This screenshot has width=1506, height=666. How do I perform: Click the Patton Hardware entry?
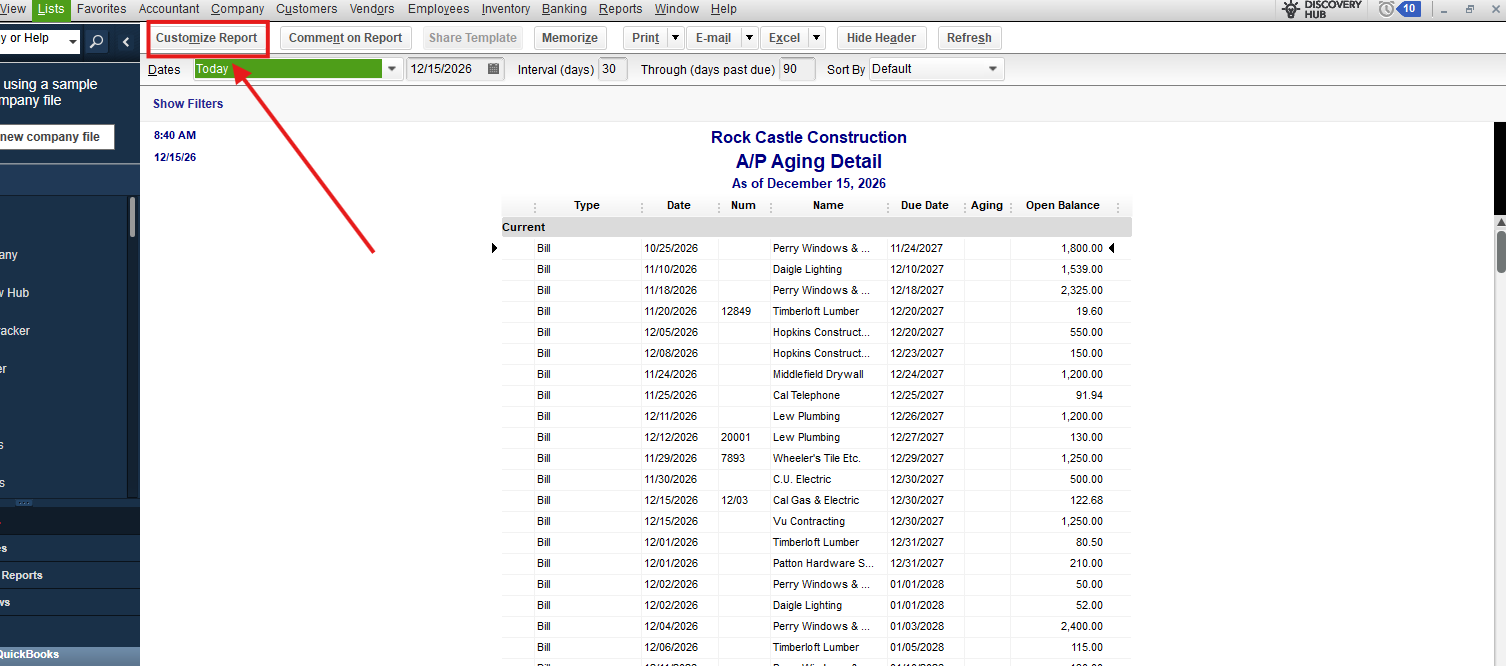(x=823, y=563)
